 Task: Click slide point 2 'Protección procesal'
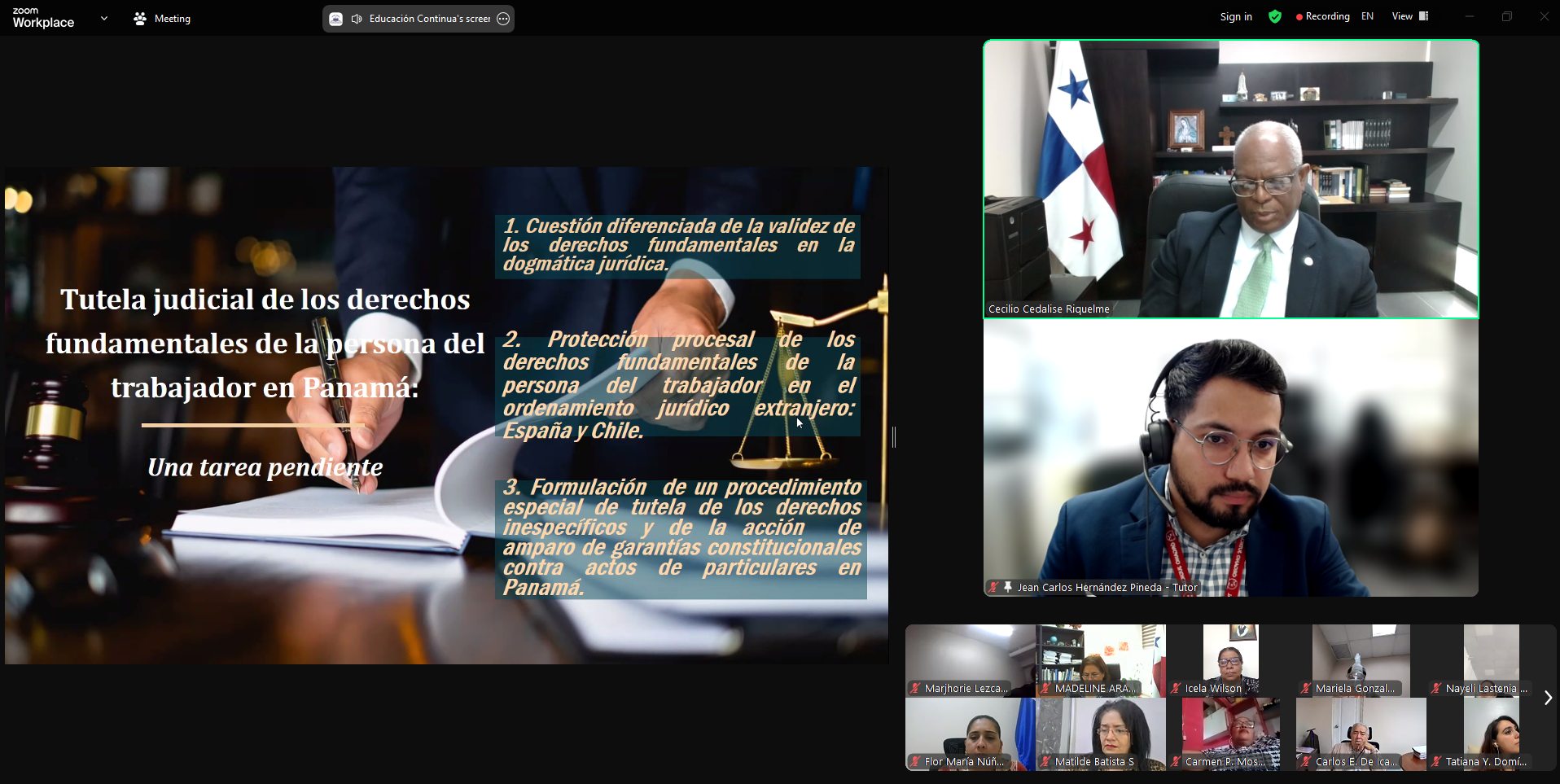tap(678, 384)
